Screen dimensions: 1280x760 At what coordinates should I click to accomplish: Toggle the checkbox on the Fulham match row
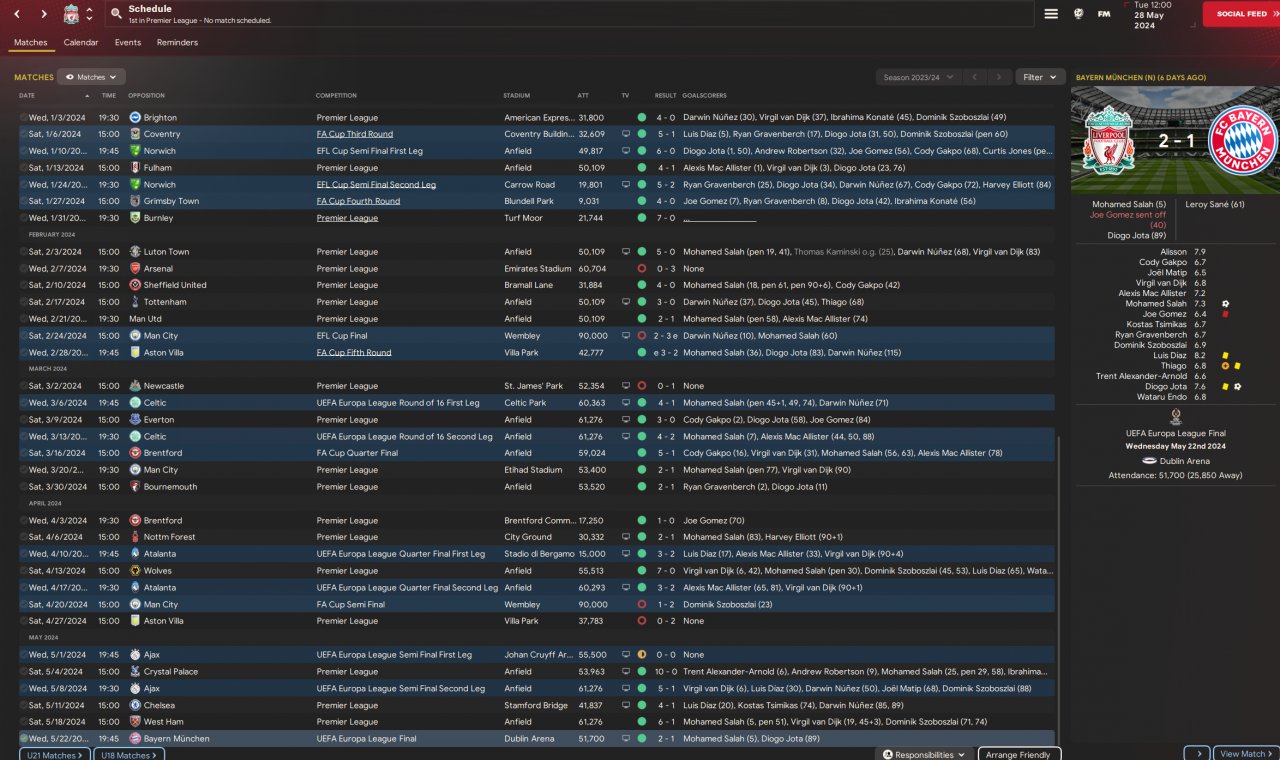tap(23, 168)
